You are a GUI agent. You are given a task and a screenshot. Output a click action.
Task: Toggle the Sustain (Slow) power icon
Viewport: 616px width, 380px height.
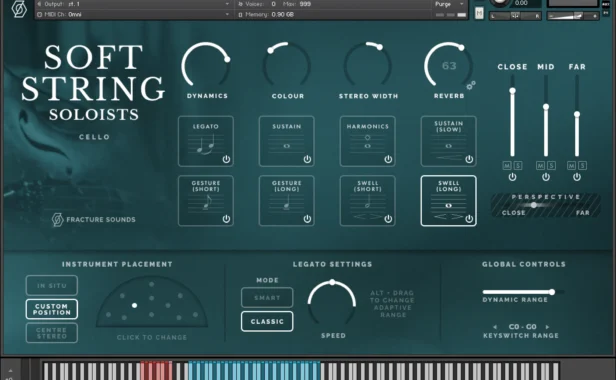point(469,159)
